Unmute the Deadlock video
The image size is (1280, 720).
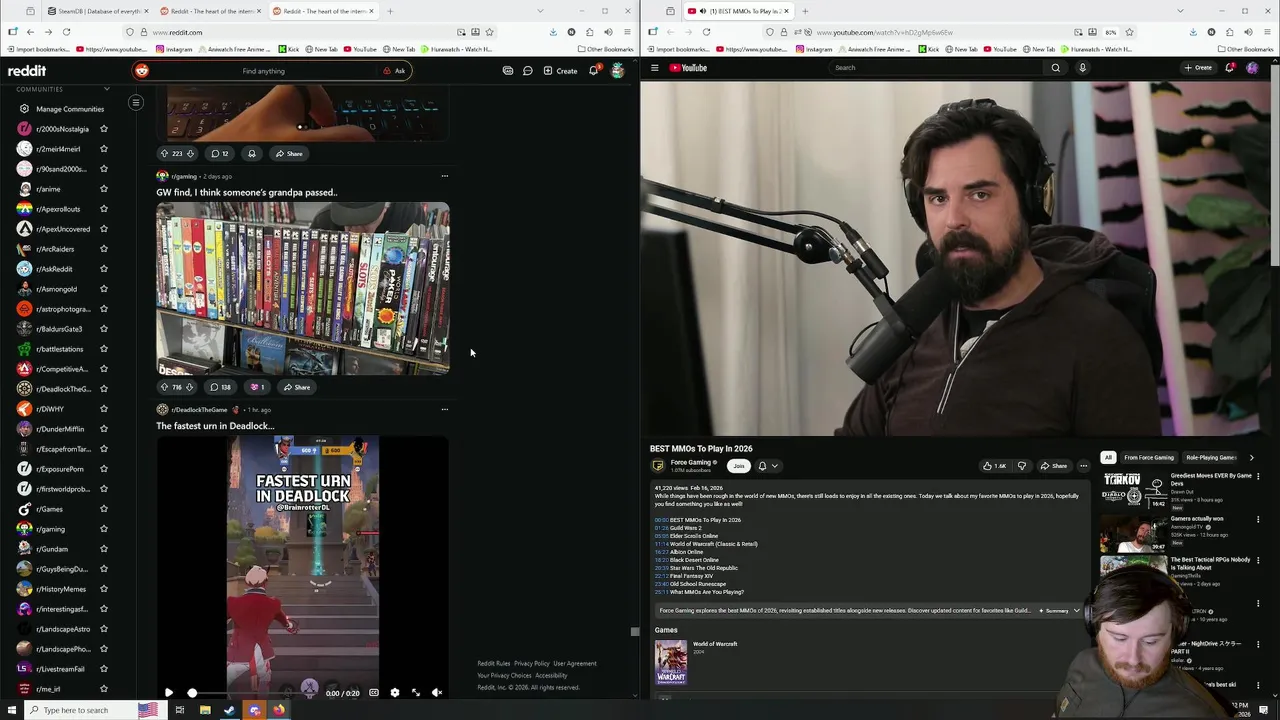click(437, 693)
